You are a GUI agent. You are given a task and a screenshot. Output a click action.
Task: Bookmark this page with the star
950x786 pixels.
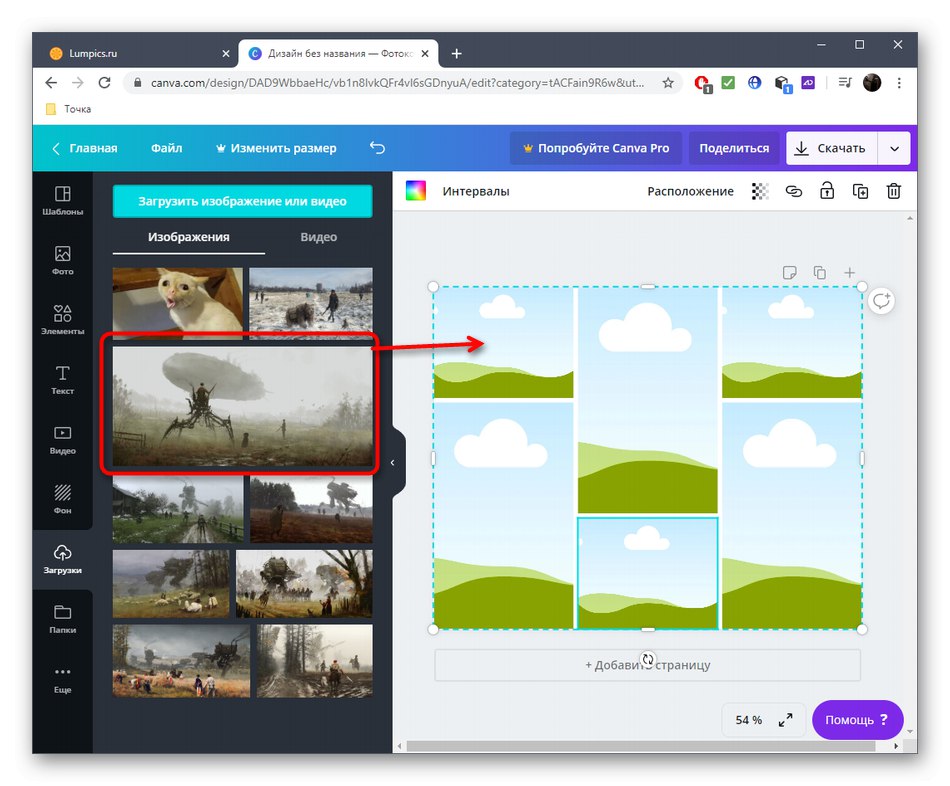tap(668, 83)
